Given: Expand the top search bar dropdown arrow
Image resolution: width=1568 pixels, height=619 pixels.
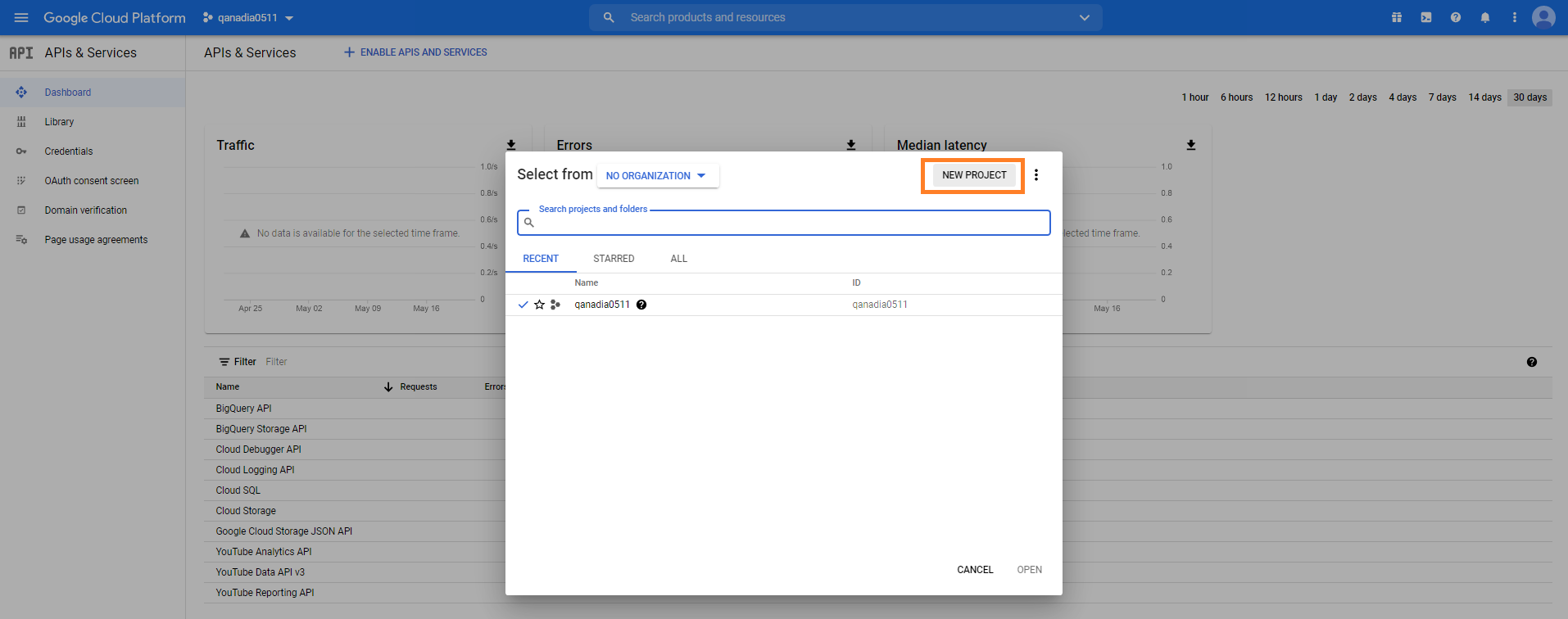Looking at the screenshot, I should coord(1085,17).
